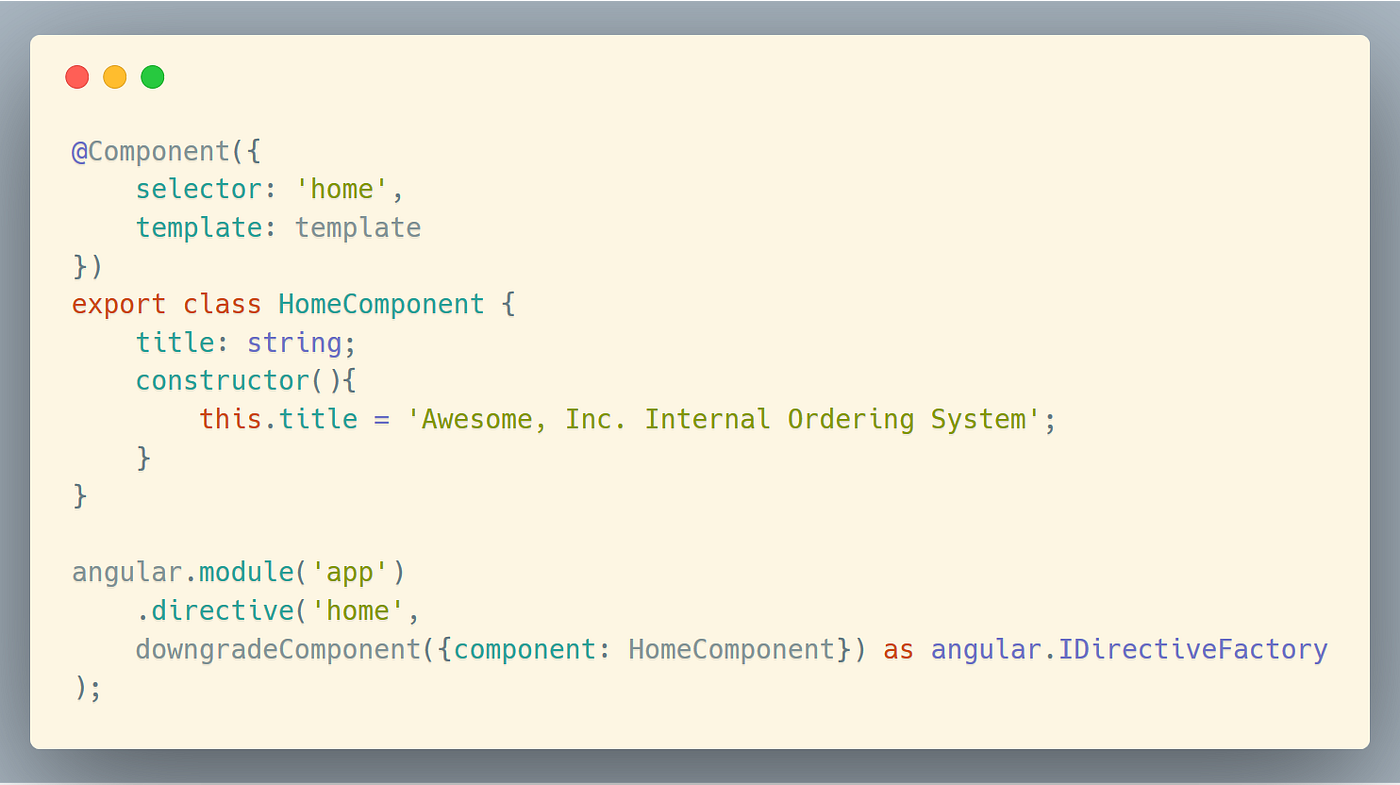Select the constructor() method
The width and height of the screenshot is (1400, 785).
point(241,380)
